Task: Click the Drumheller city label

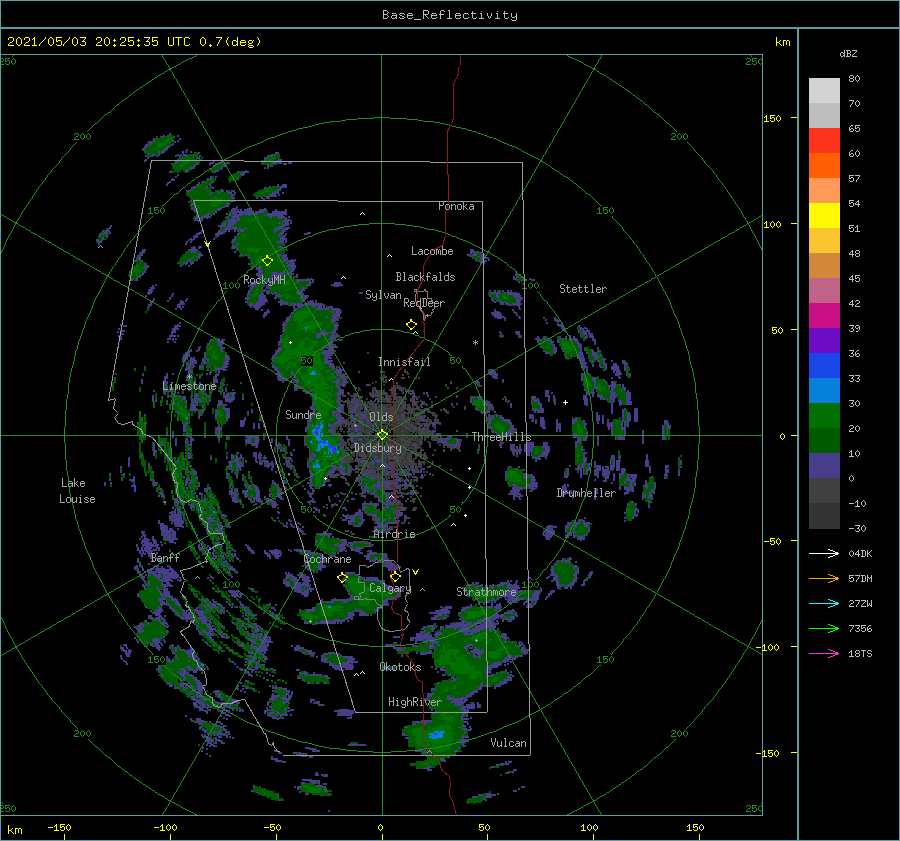Action: [585, 493]
